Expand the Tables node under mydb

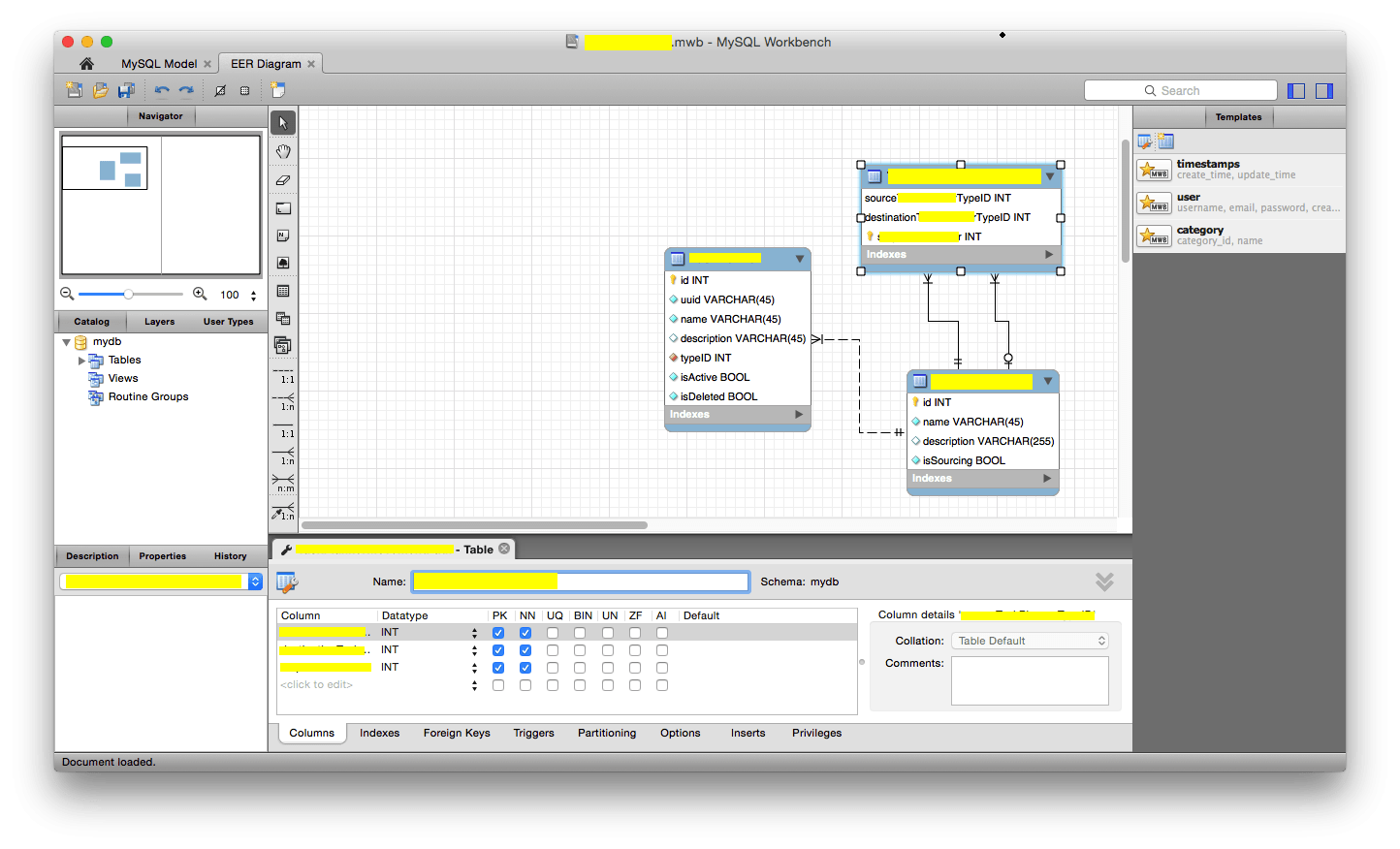pyautogui.click(x=82, y=360)
